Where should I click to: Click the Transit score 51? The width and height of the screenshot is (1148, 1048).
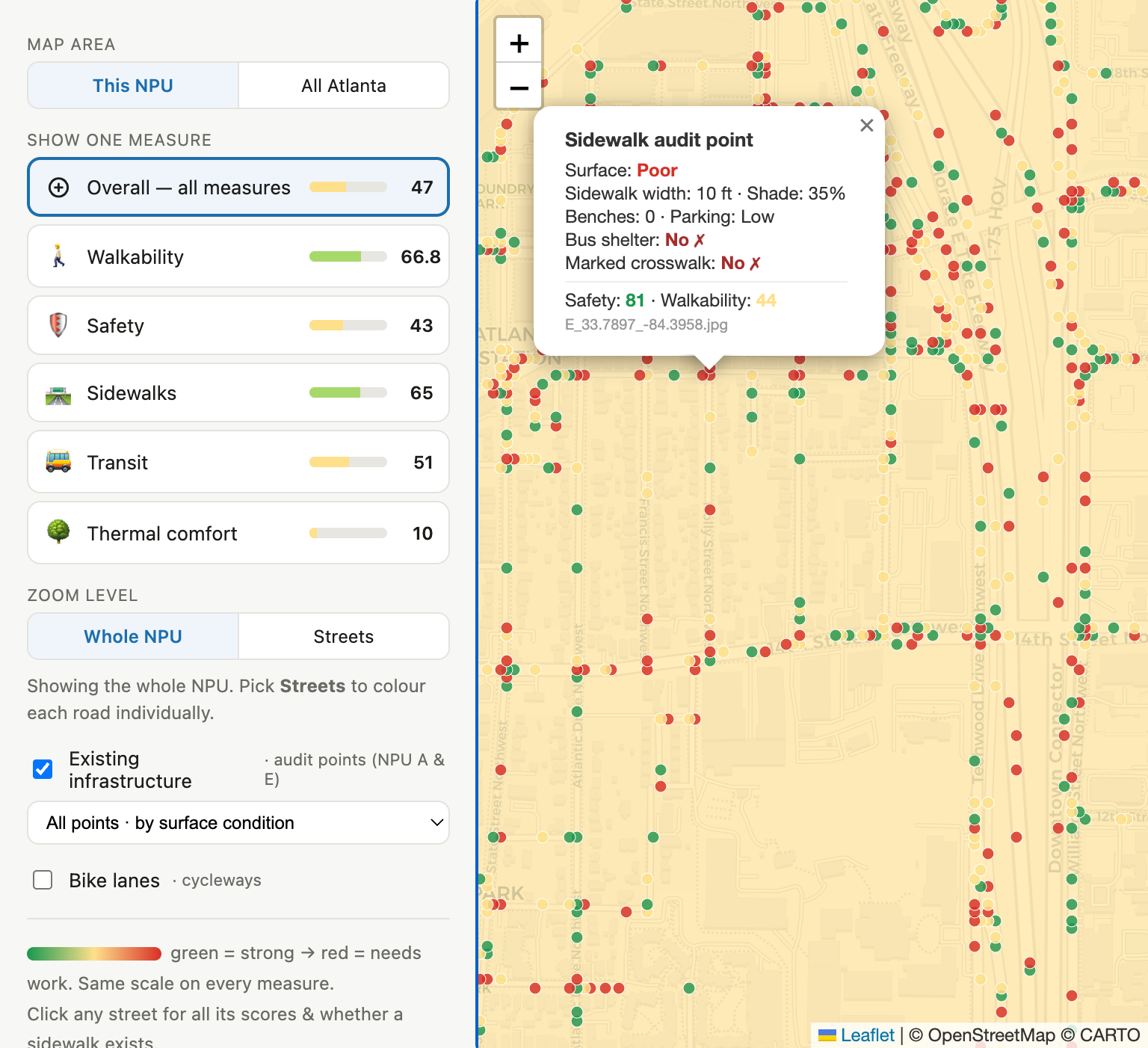423,462
